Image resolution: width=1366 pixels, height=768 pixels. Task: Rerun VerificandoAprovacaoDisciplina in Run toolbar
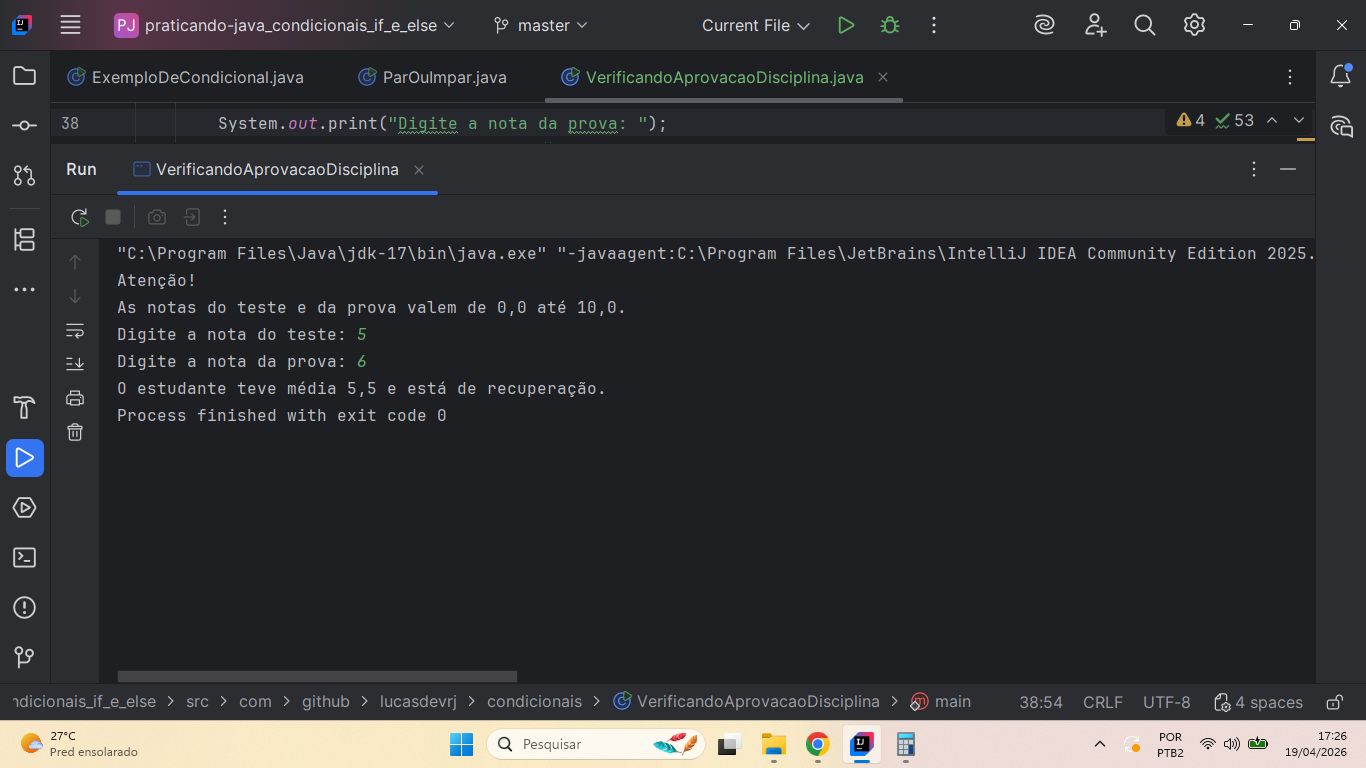click(79, 217)
